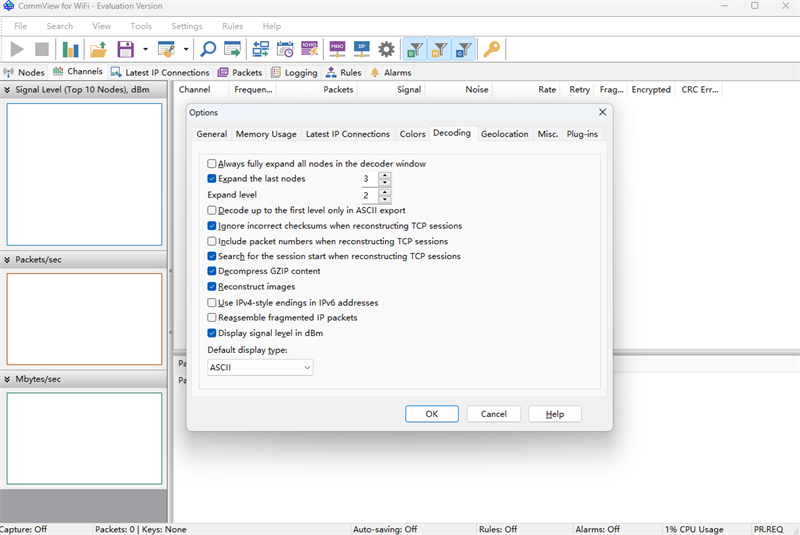Click the Encrypted column header
Viewport: 800px width, 535px height.
click(x=651, y=90)
